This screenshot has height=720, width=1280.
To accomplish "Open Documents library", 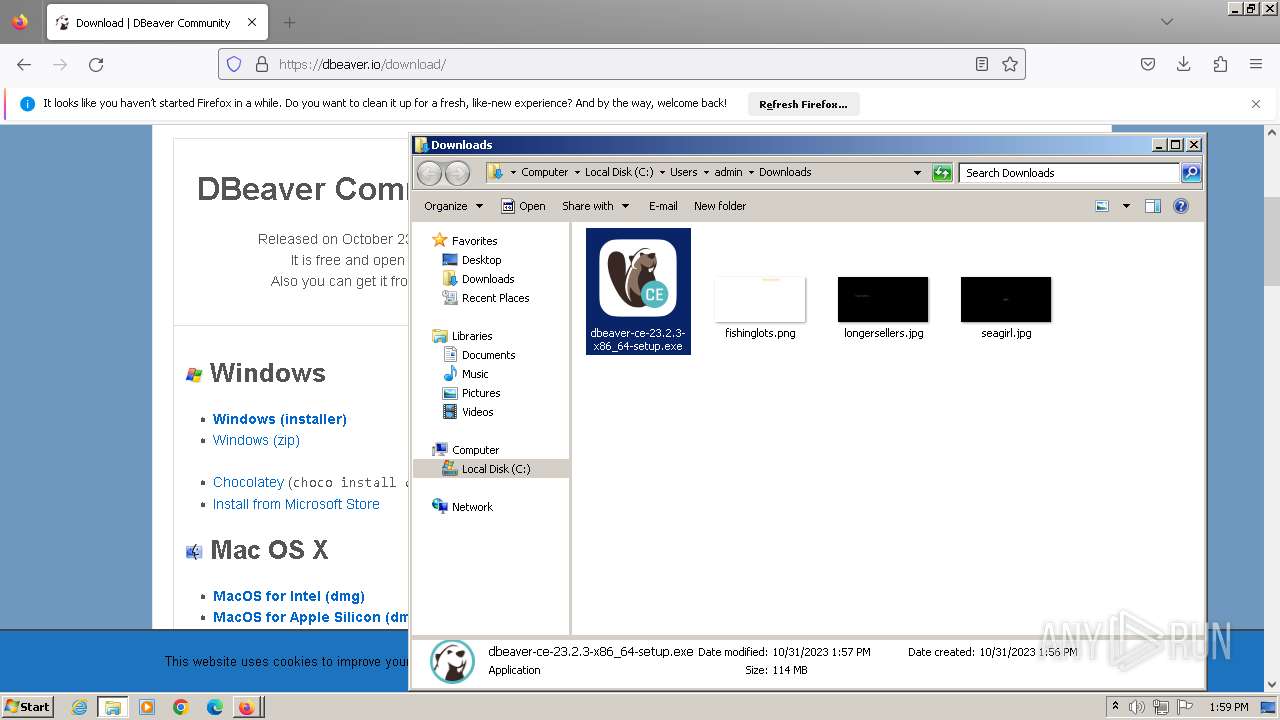I will click(479, 355).
